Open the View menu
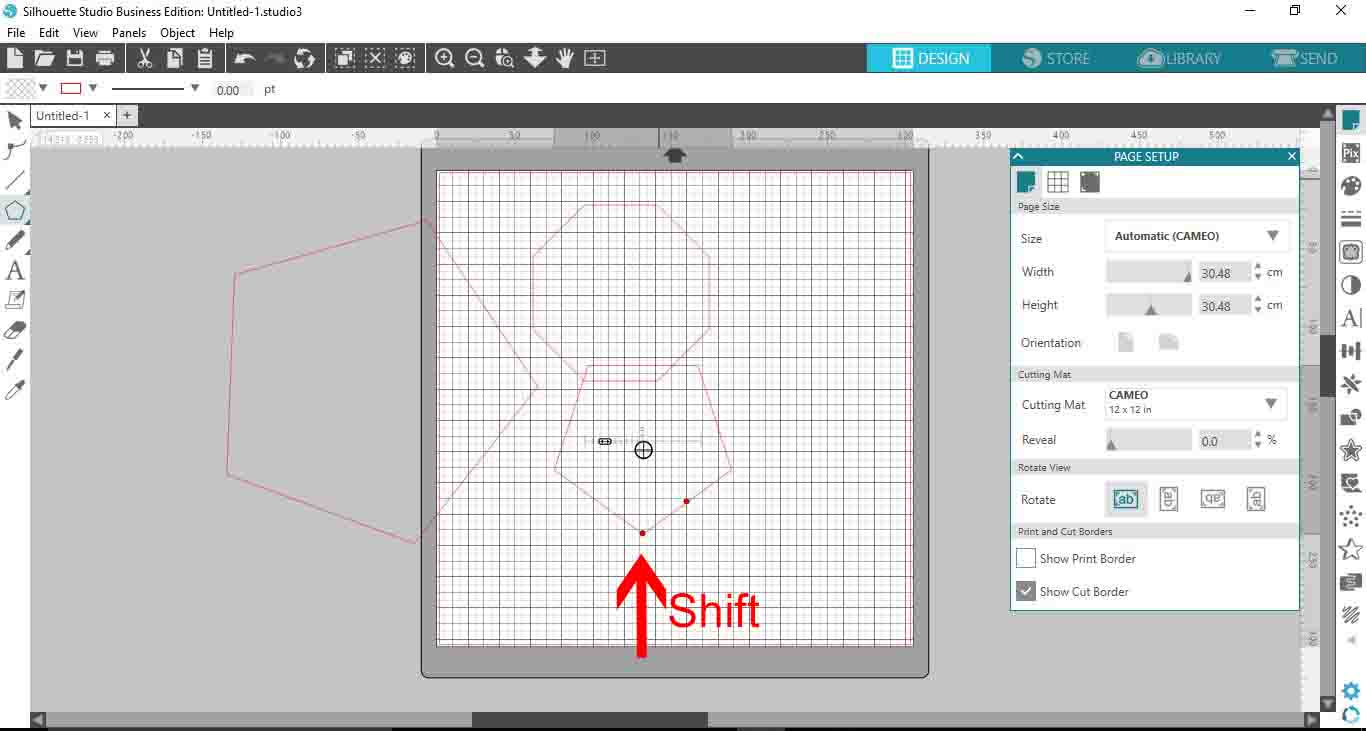This screenshot has height=731, width=1366. pos(85,32)
